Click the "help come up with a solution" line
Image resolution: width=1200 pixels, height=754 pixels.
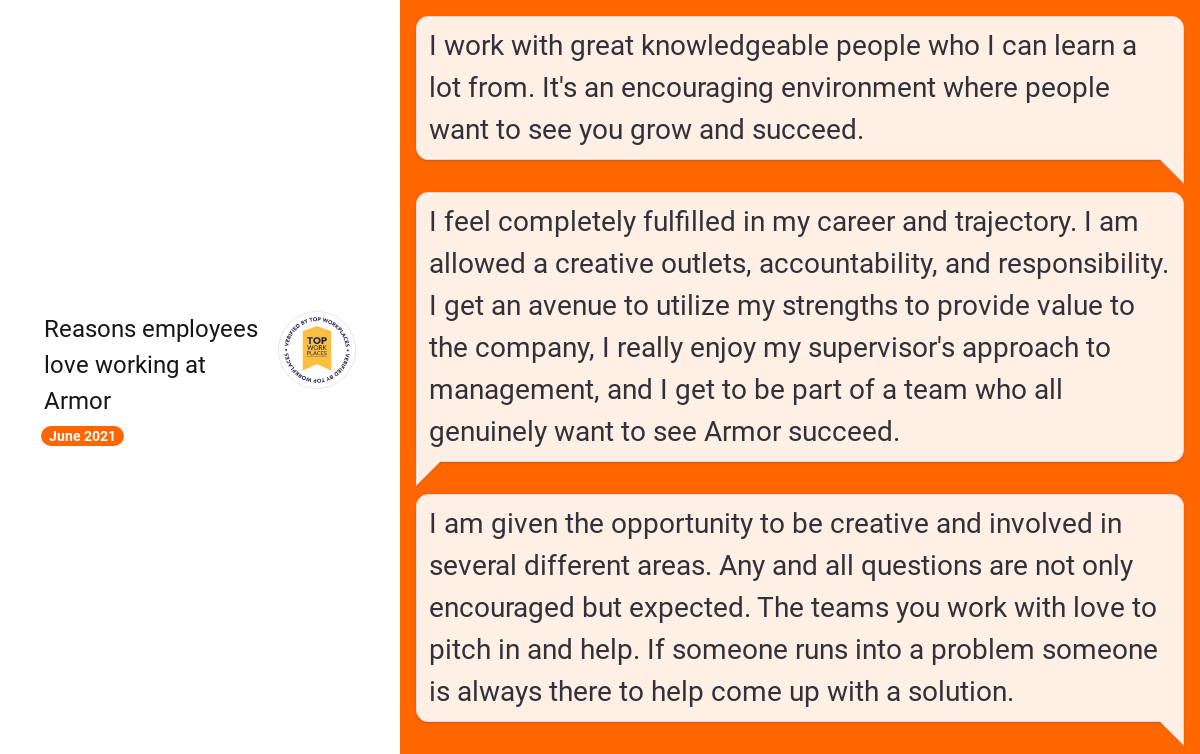pyautogui.click(x=721, y=692)
